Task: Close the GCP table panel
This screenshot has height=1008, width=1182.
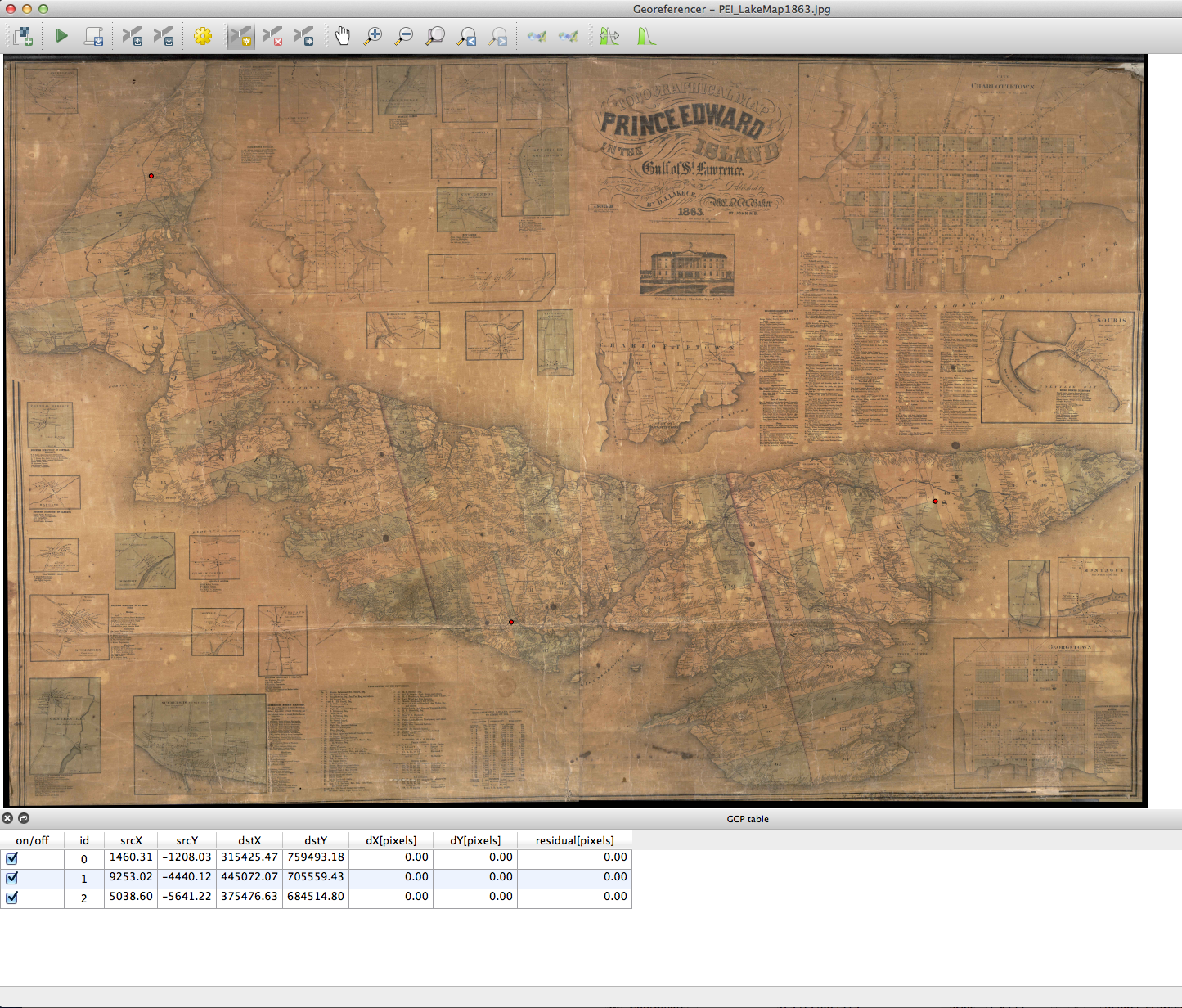Action: click(x=7, y=818)
